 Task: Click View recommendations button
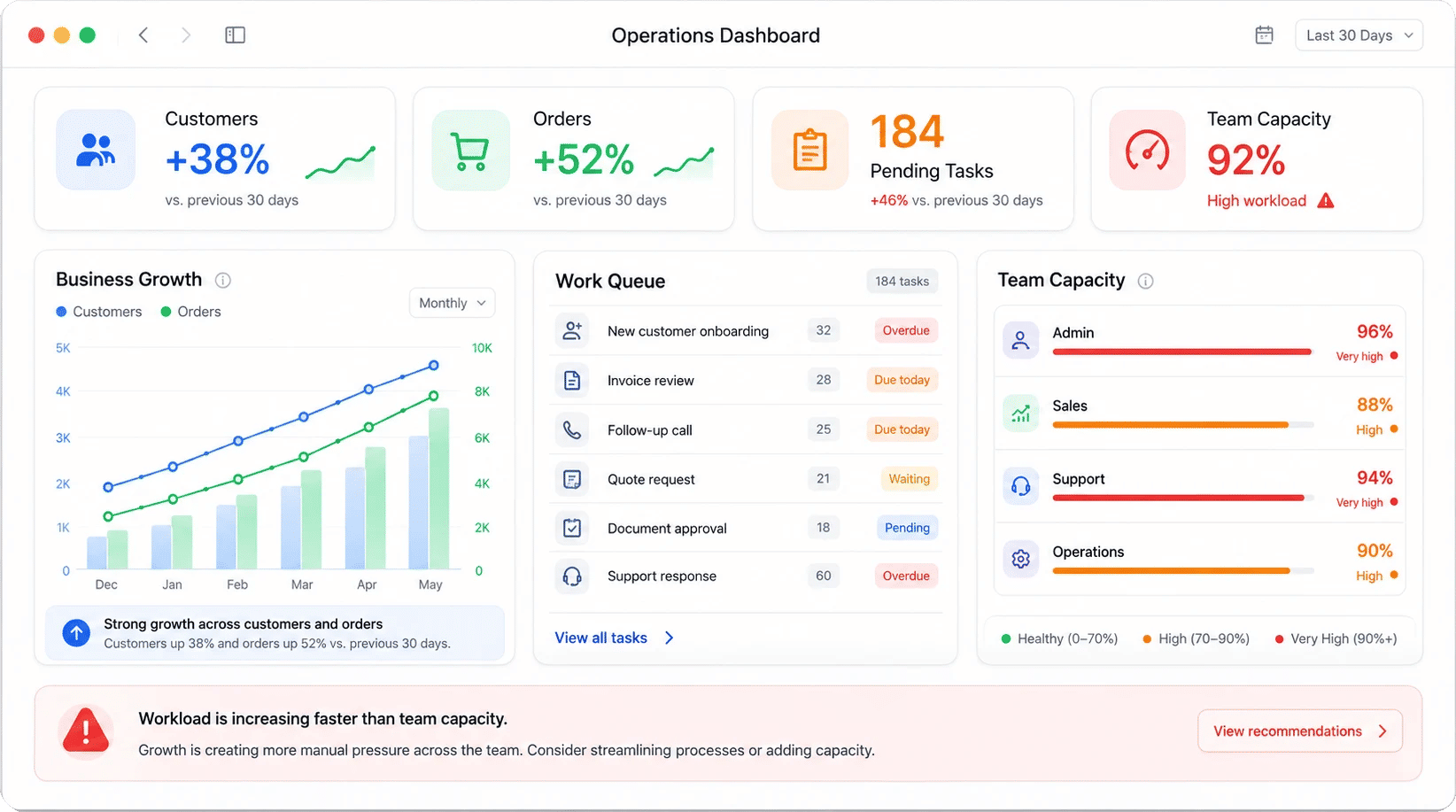pyautogui.click(x=1300, y=731)
